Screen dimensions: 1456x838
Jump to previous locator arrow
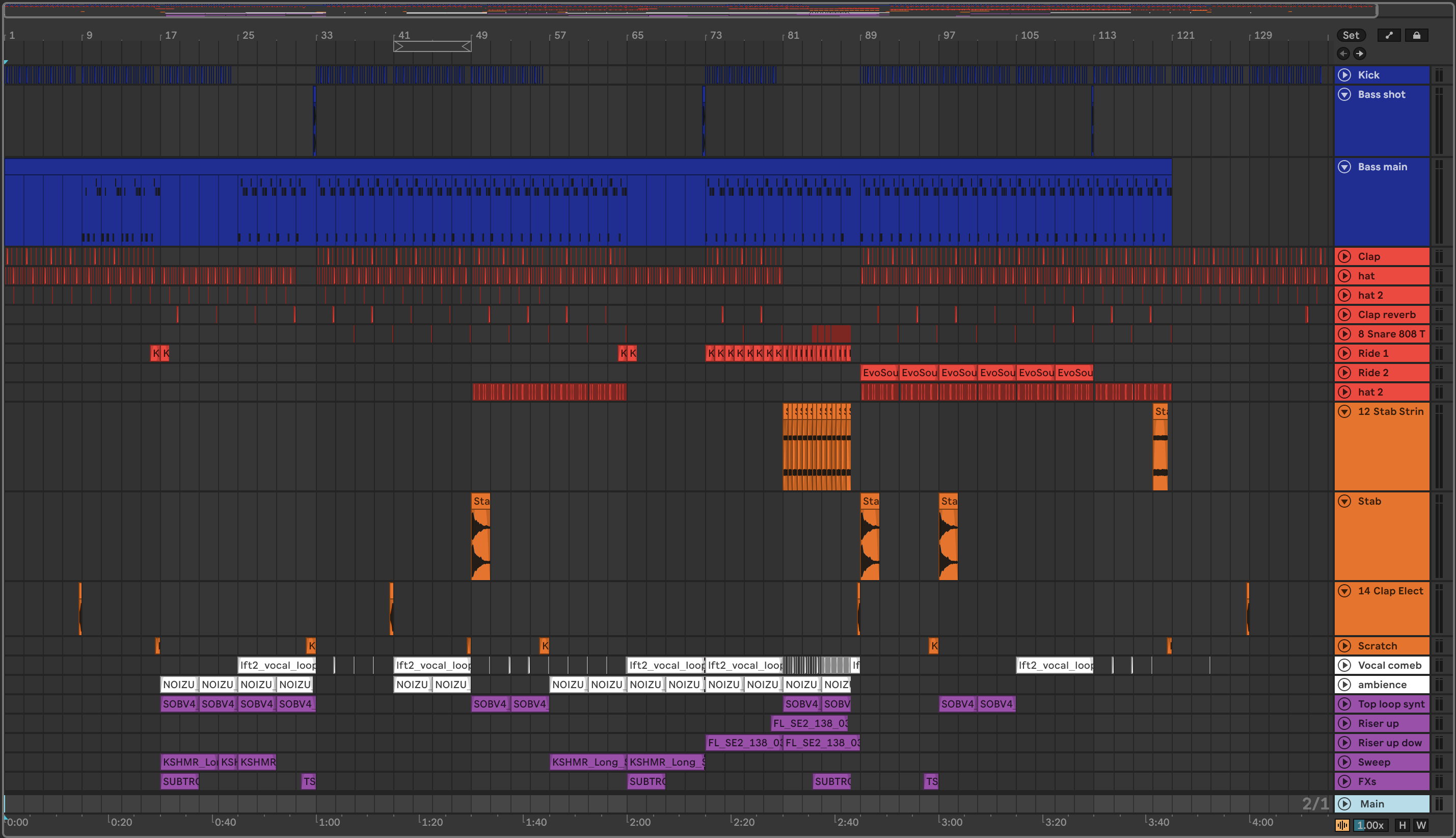[1343, 54]
